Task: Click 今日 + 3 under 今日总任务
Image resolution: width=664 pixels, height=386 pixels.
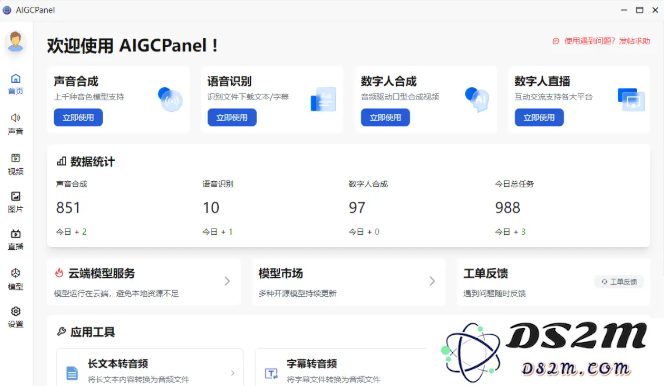Action: click(510, 232)
